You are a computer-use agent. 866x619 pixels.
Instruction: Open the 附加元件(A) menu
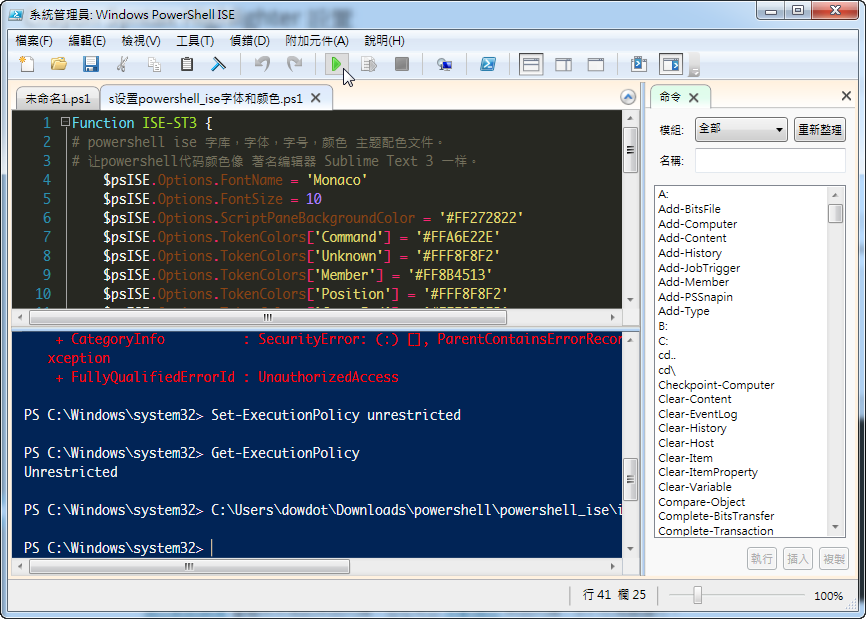pyautogui.click(x=317, y=40)
